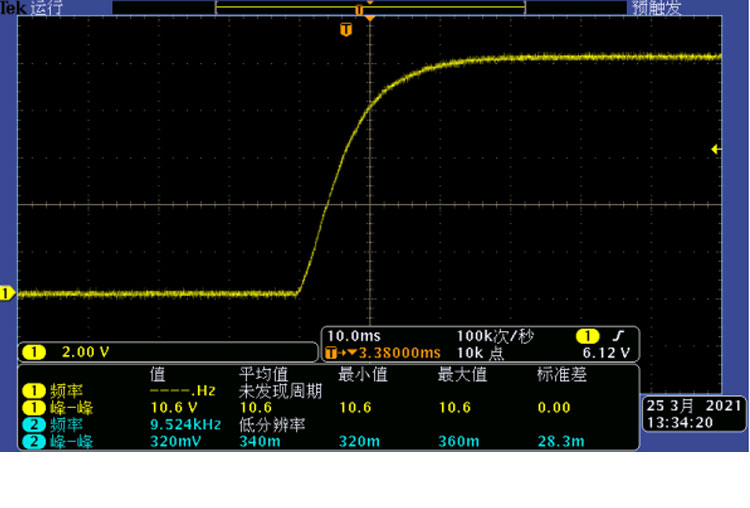Click the 320mV channel 2 peak-to-peak value
This screenshot has width=750, height=508.
[x=174, y=441]
